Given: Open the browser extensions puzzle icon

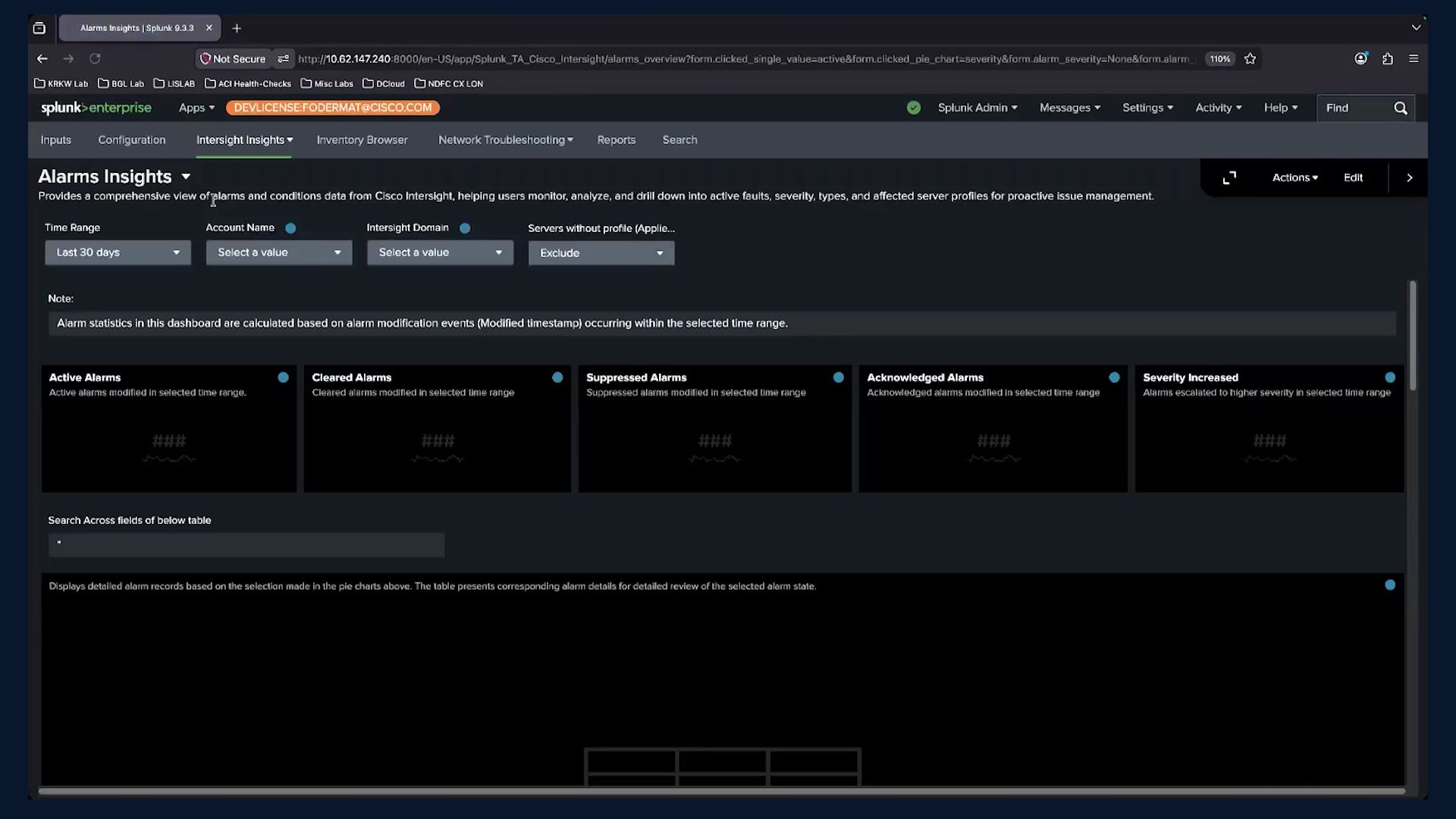Looking at the screenshot, I should point(1387,58).
